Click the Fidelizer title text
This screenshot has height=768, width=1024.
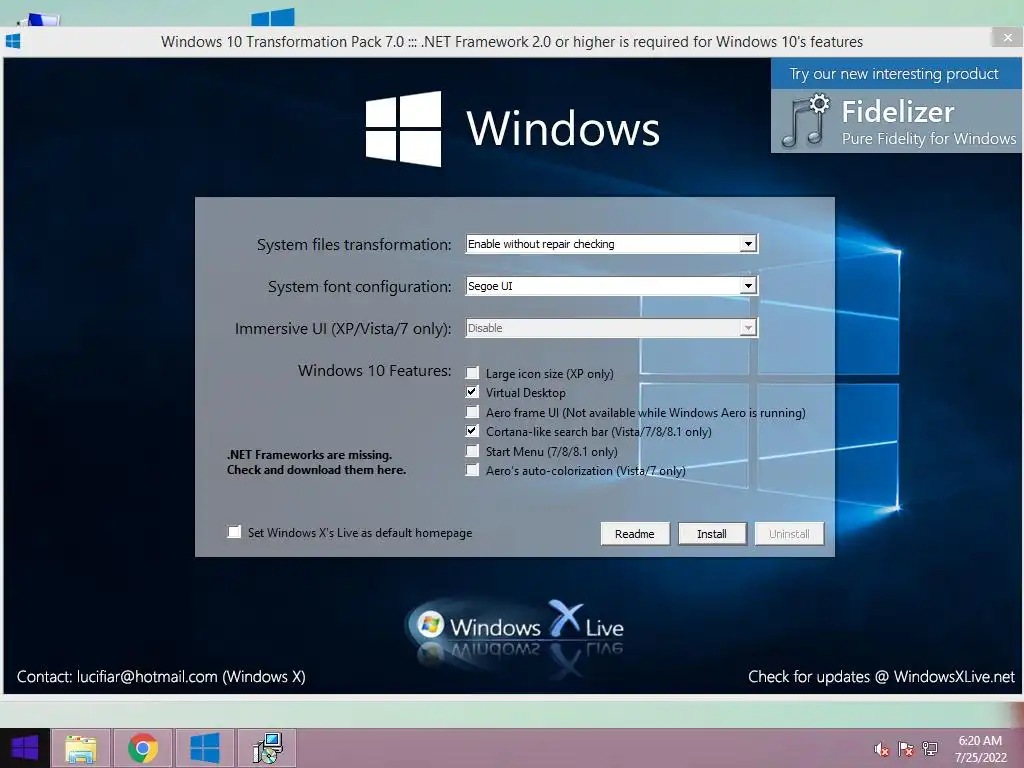pos(898,112)
